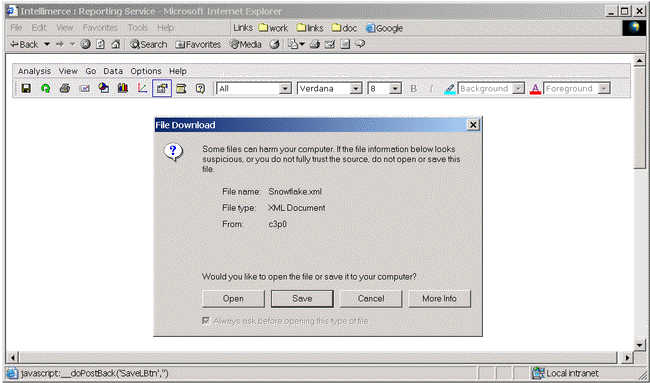650x383 pixels.
Task: Click the horizontal scrollbar right arrow
Action: click(627, 357)
